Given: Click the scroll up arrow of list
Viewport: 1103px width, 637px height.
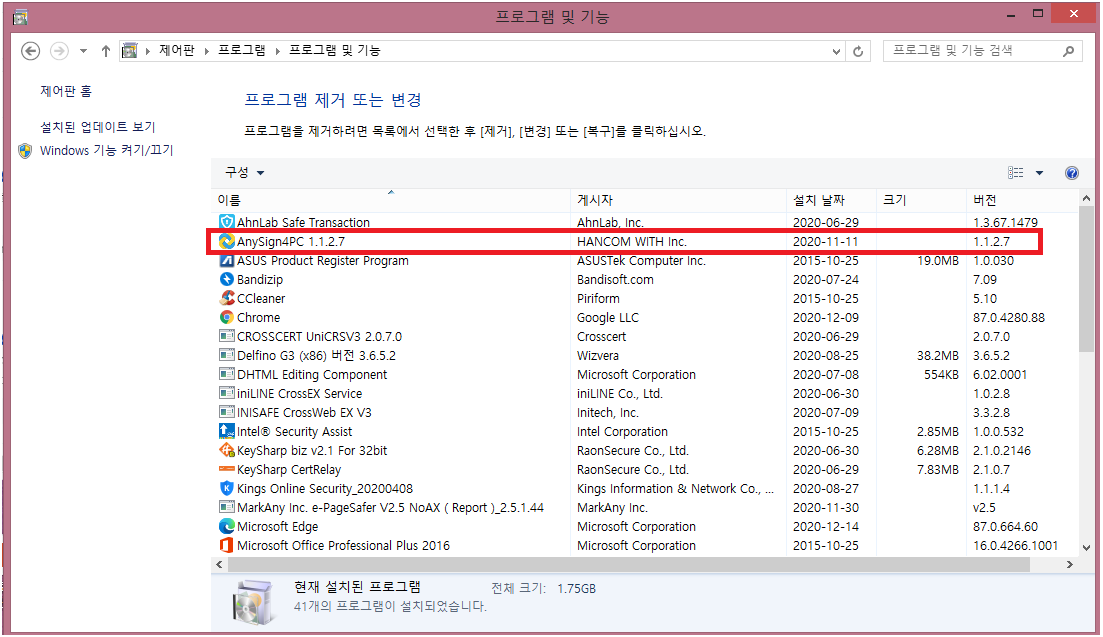Looking at the screenshot, I should [1086, 199].
